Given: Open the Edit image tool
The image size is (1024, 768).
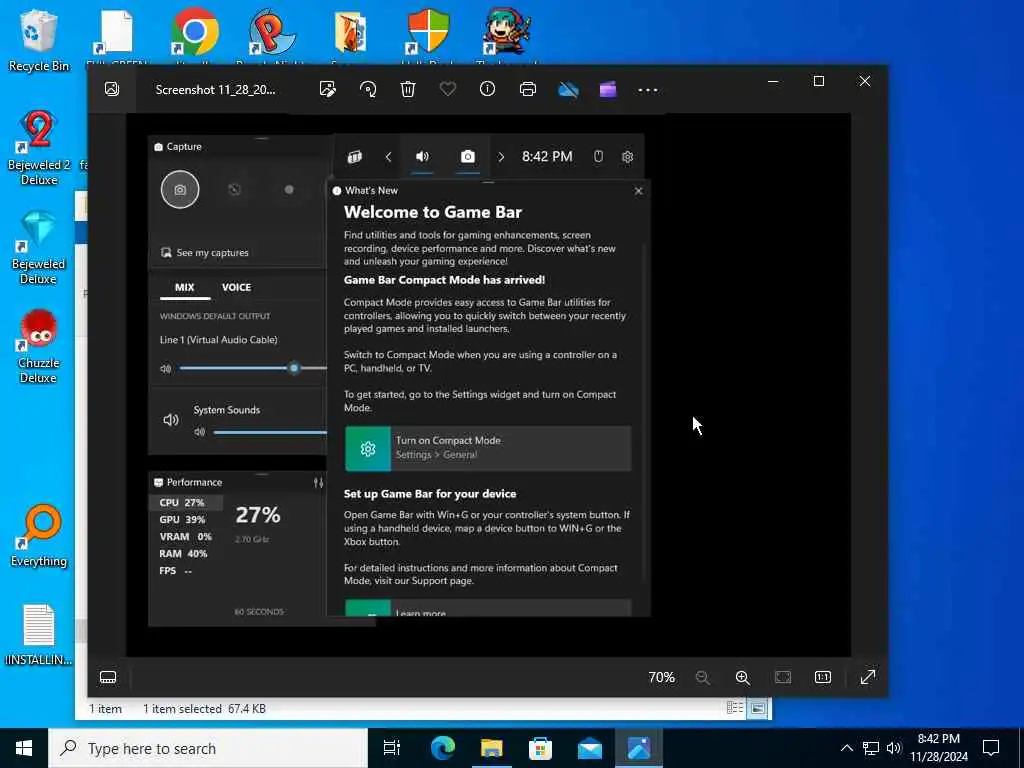Looking at the screenshot, I should 328,89.
